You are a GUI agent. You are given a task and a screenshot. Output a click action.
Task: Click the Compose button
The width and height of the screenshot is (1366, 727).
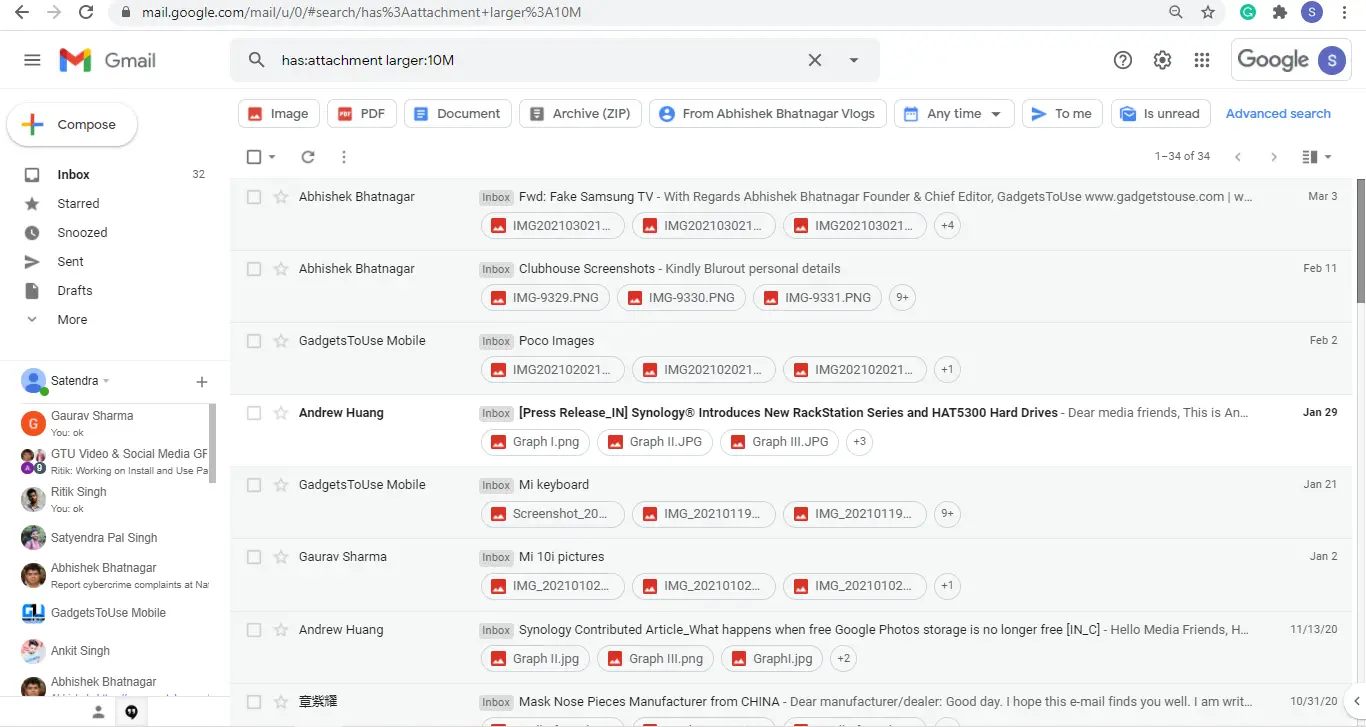tap(72, 125)
